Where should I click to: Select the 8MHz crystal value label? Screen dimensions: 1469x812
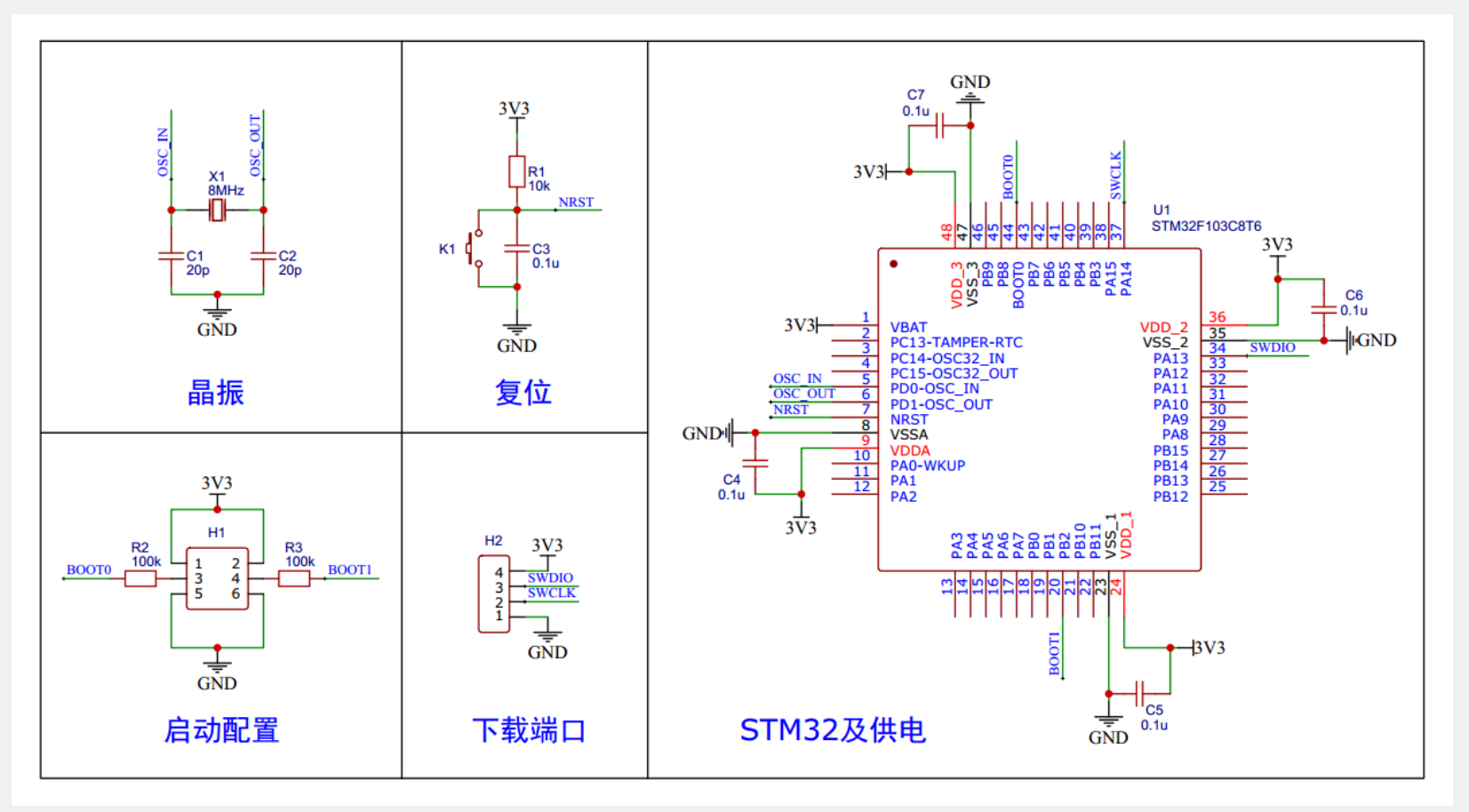pos(226,190)
